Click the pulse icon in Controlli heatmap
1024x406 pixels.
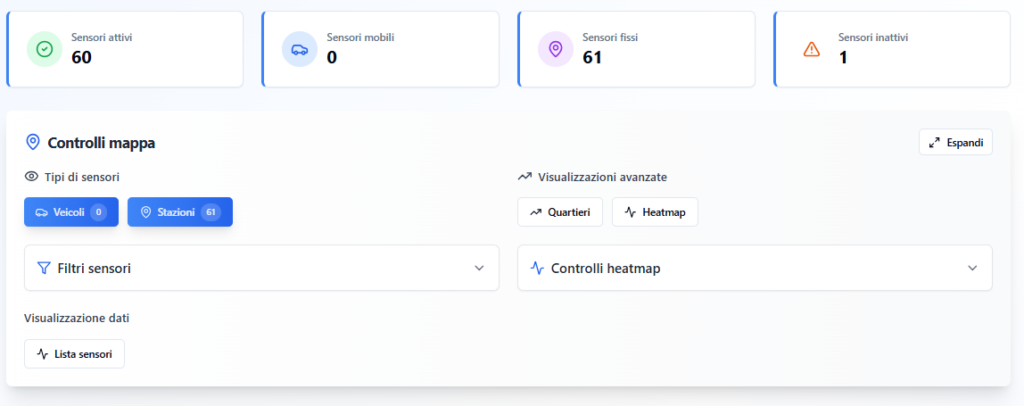[537, 268]
